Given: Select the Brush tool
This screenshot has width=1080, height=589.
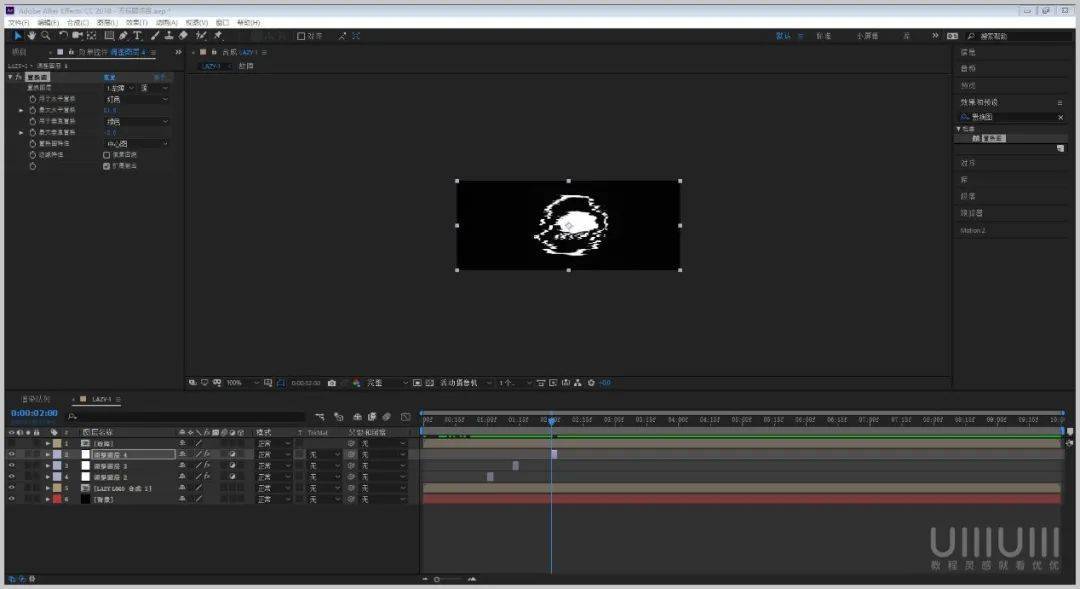Looking at the screenshot, I should 155,36.
